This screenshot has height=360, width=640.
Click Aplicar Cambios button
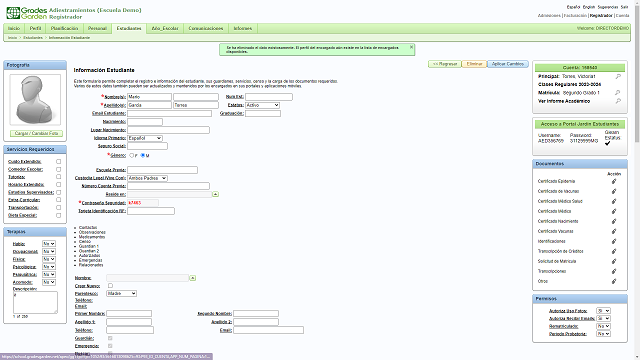(508, 64)
